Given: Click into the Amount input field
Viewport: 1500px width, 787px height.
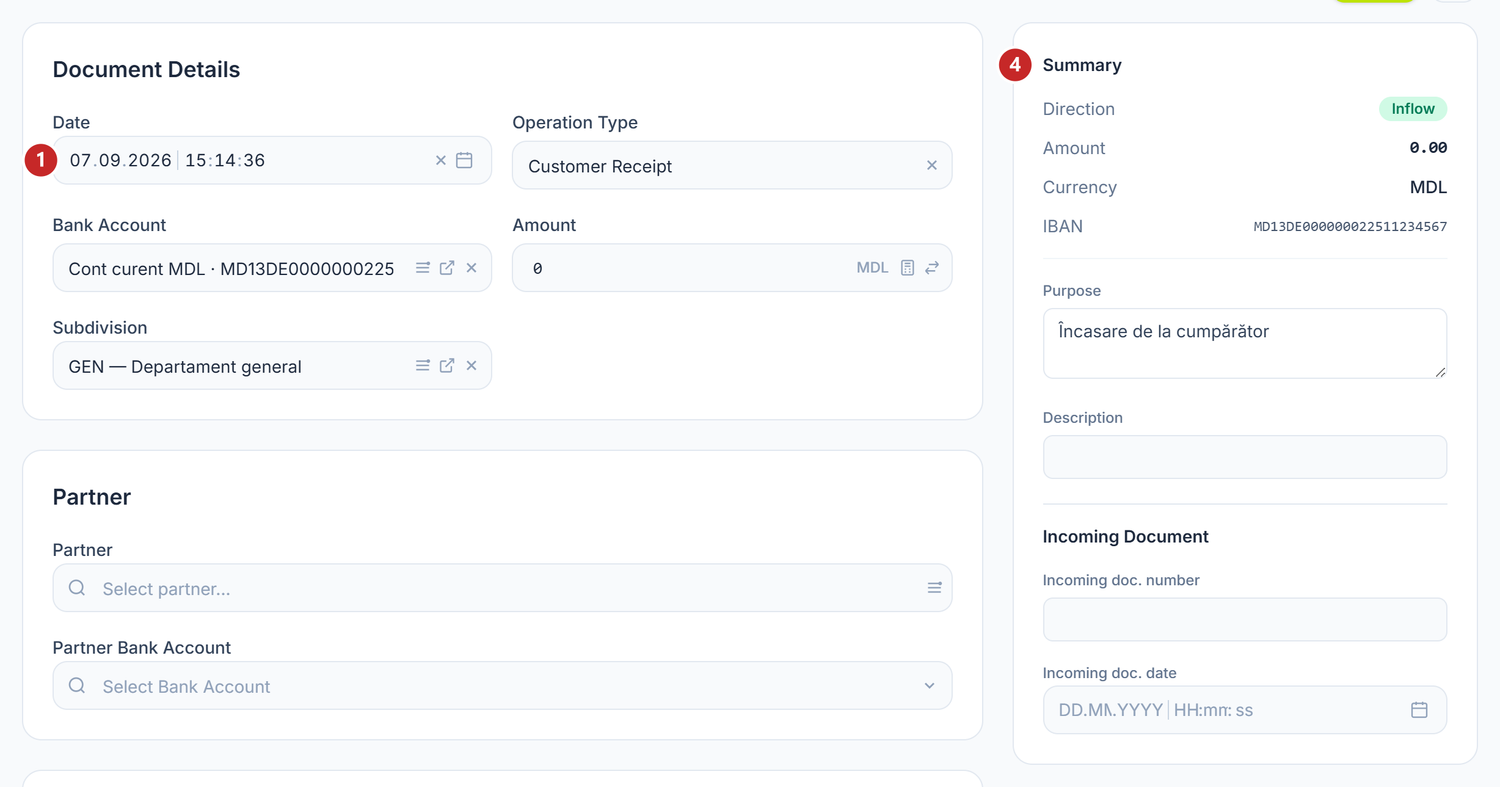Looking at the screenshot, I should point(732,268).
